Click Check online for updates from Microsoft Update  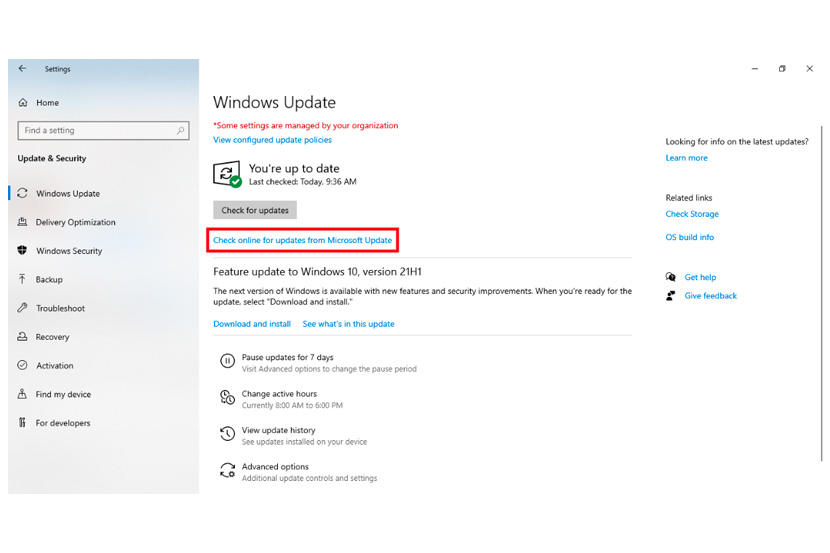(x=302, y=240)
